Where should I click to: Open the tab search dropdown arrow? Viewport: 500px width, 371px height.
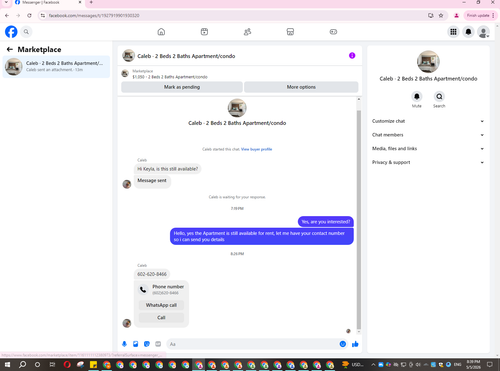[x=6, y=2]
